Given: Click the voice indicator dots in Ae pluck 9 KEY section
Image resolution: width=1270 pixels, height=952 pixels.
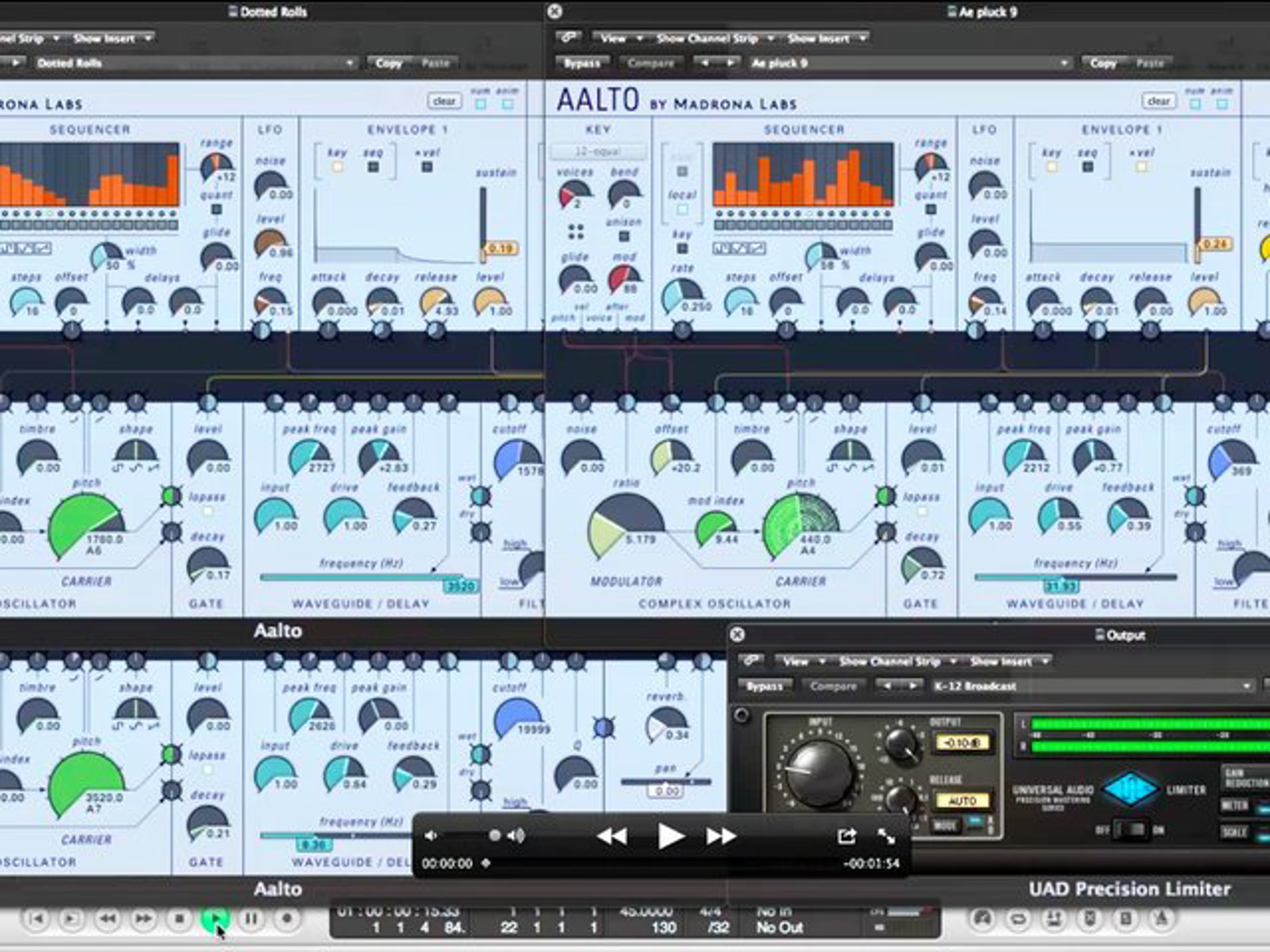Looking at the screenshot, I should (576, 231).
